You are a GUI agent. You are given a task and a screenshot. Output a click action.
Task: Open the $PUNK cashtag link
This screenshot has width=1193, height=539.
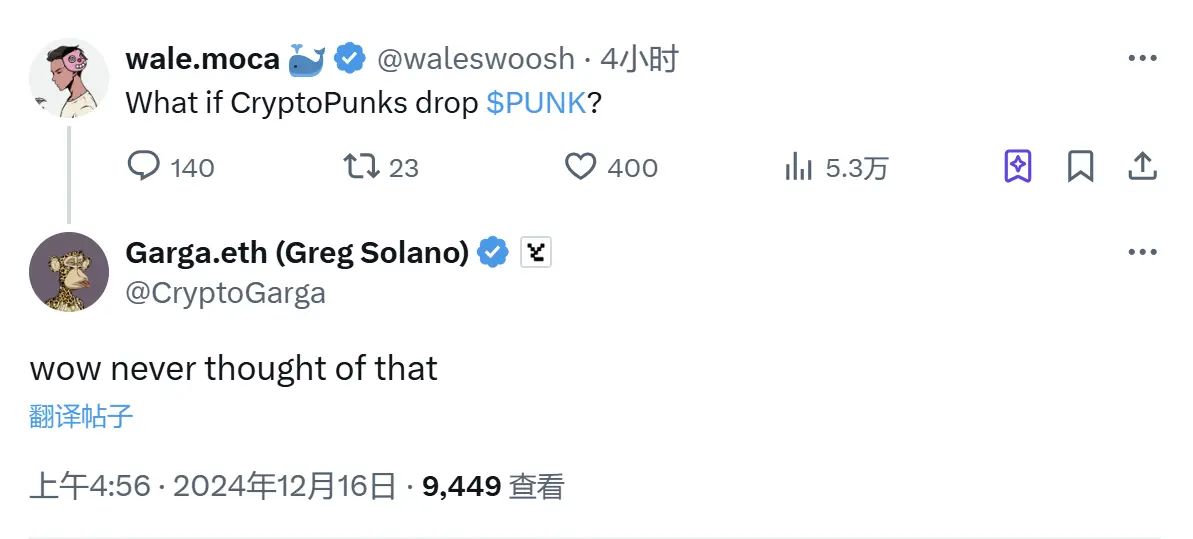[536, 104]
